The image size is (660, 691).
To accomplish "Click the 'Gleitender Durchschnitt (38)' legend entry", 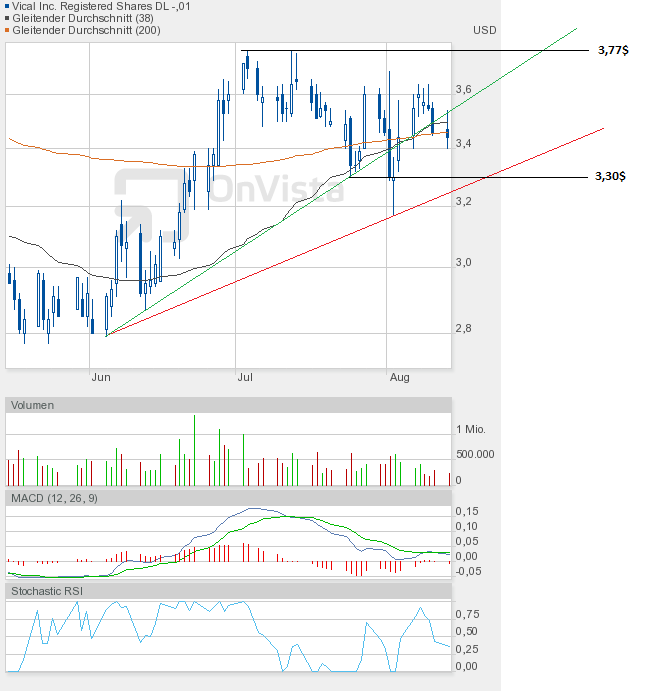I will coord(83,18).
